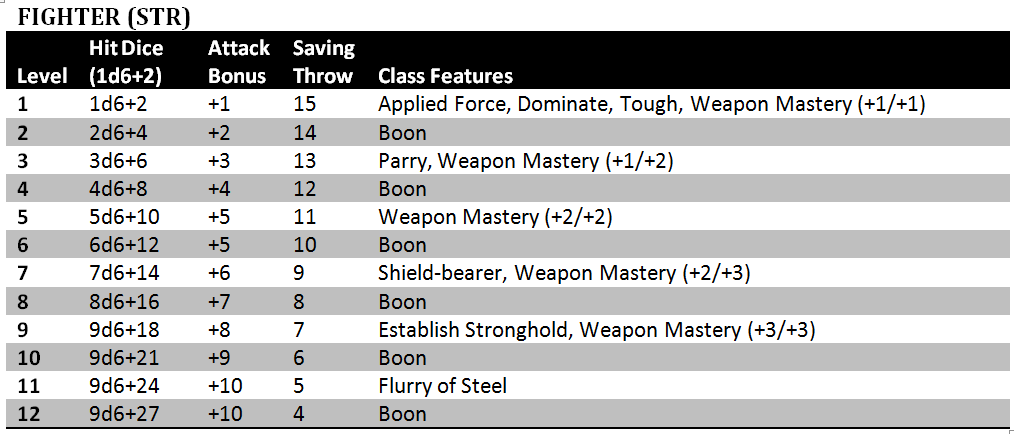Image resolution: width=1014 pixels, height=434 pixels.
Task: Select the Attack Bonus column header
Action: 239,62
